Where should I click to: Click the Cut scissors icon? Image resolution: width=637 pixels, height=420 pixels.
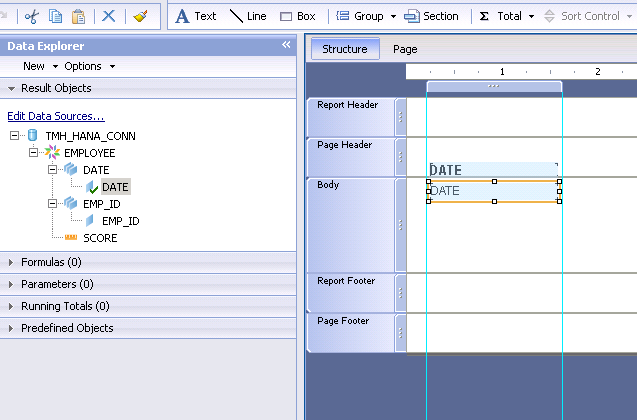(x=32, y=16)
